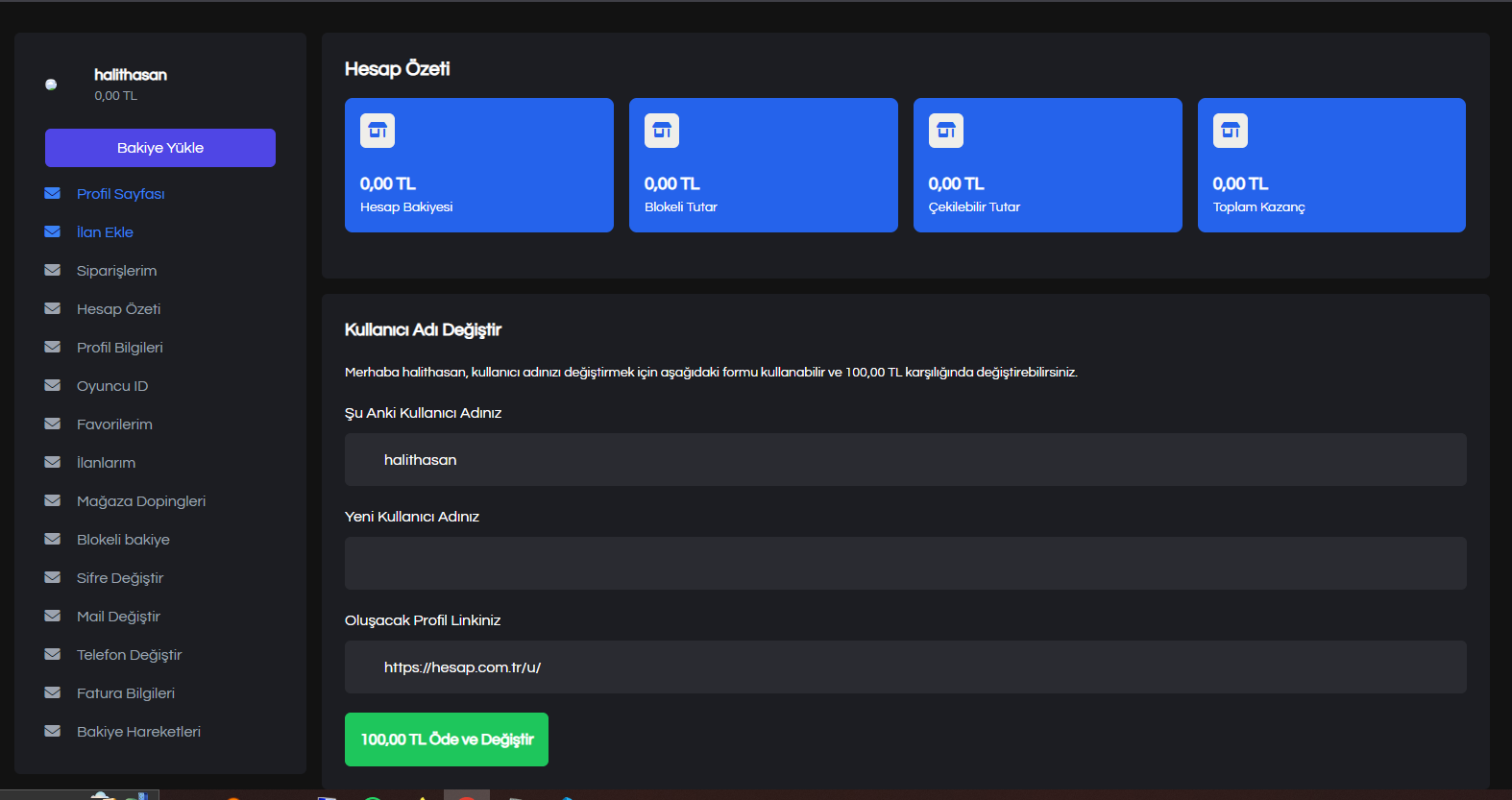Click the envelope icon beside İlanlarım
Screen dimensions: 1512x800
(53, 462)
